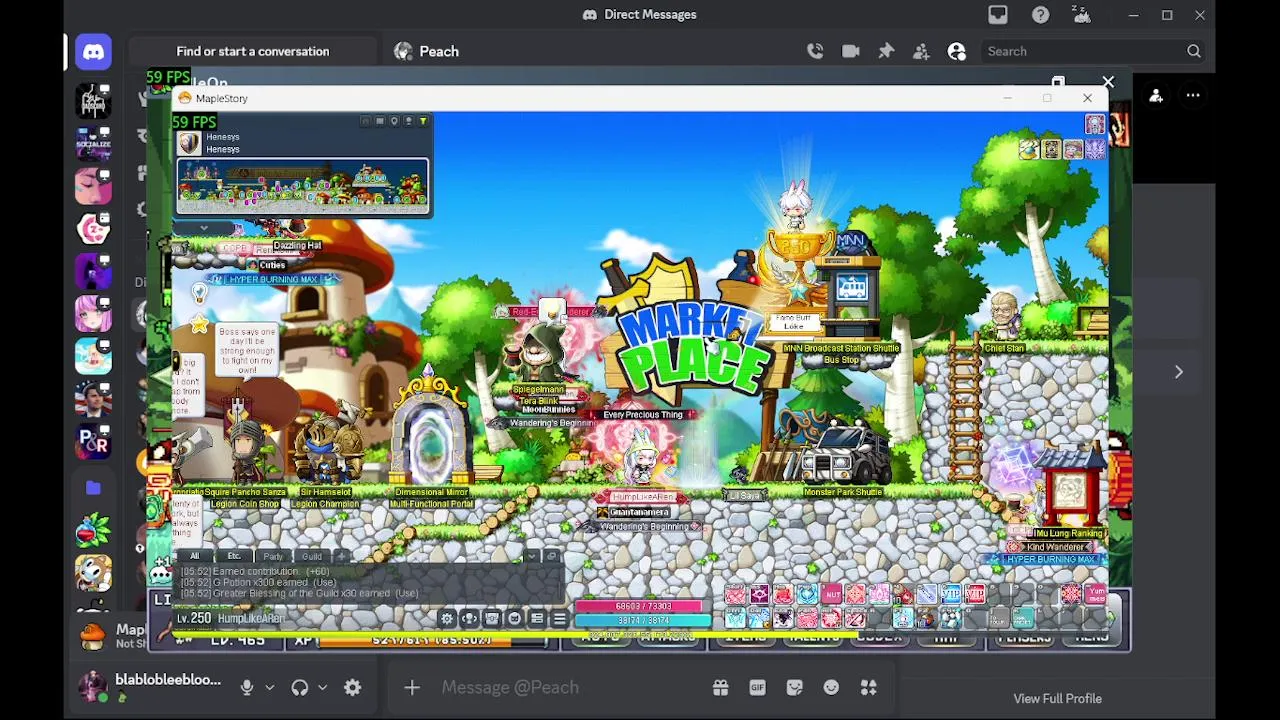Add a new chat tab with plus
Viewport: 1280px width, 720px height.
[x=342, y=556]
